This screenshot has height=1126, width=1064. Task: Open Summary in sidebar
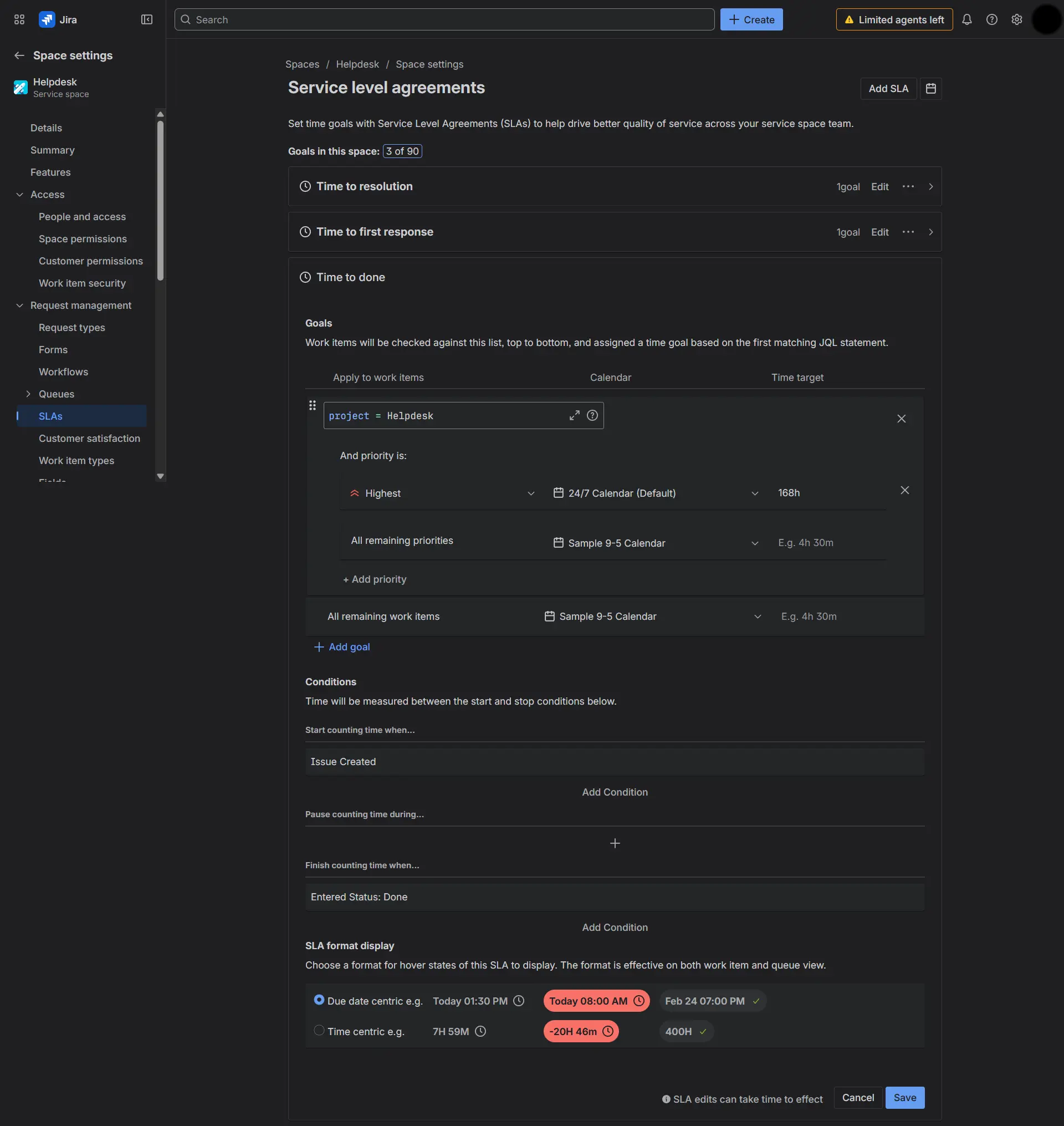[x=52, y=150]
